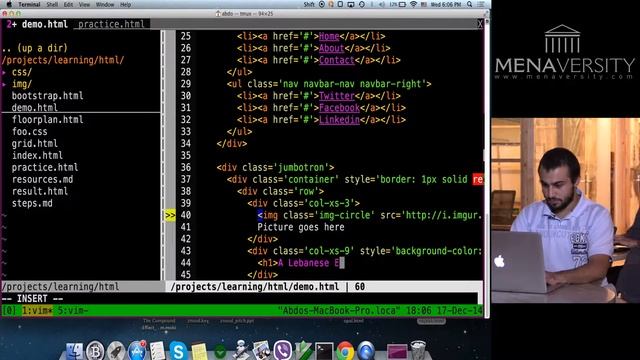Viewport: 640px width, 360px height.
Task: Click the AirPlay display icon
Action: click(x=351, y=4)
